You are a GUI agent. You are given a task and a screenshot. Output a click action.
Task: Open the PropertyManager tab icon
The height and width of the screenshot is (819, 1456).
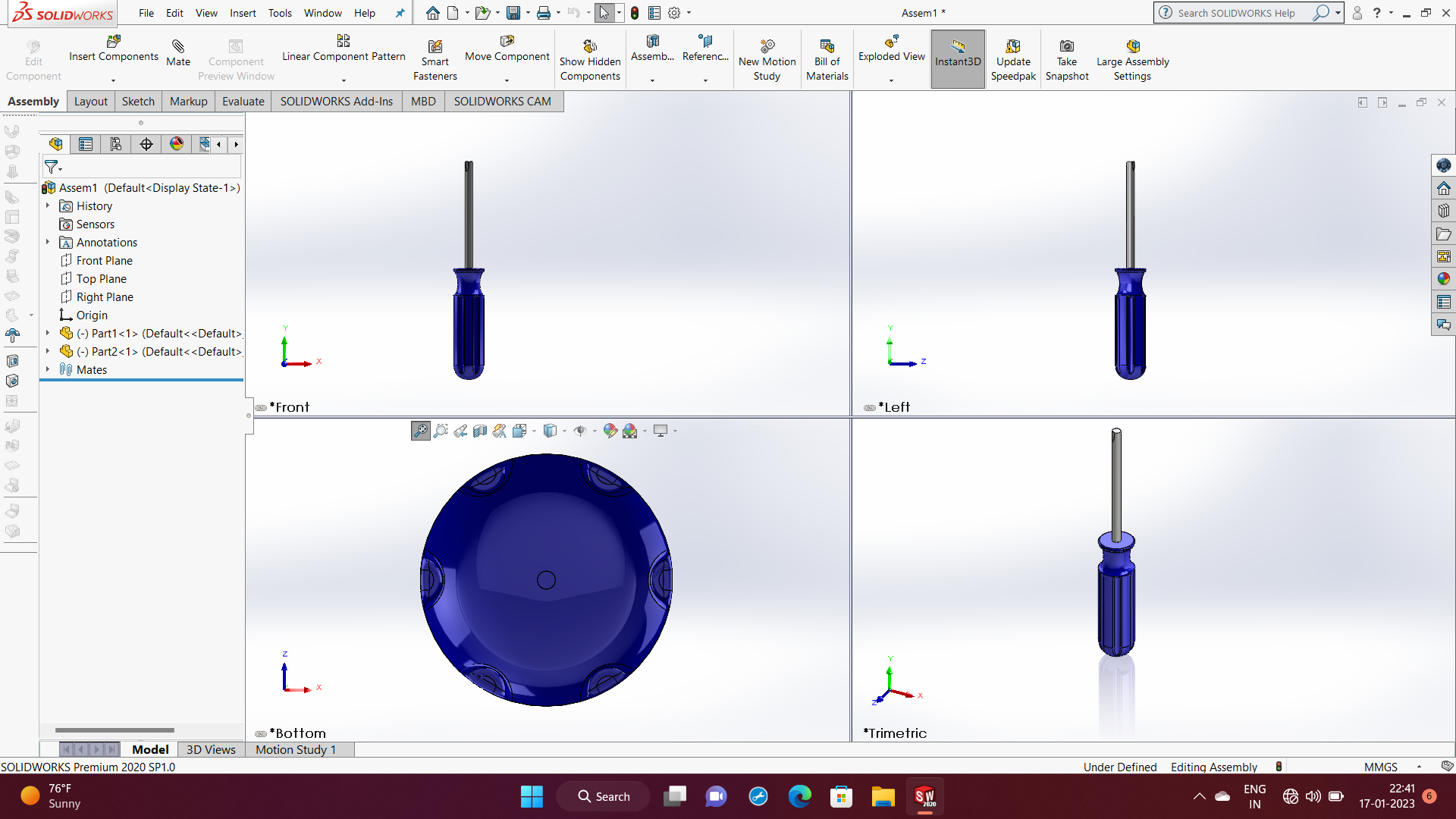click(86, 144)
